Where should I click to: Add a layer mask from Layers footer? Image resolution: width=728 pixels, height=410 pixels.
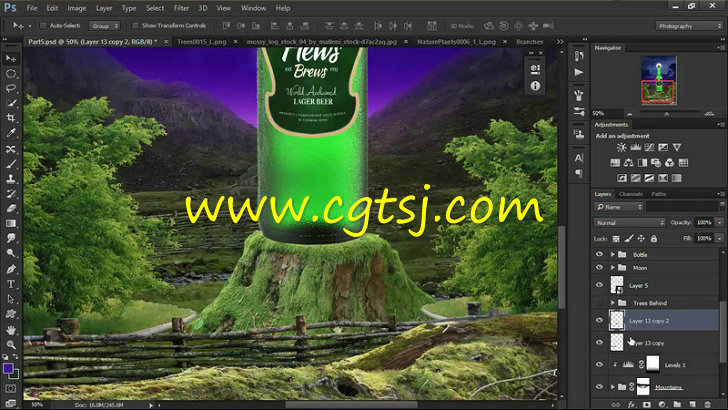point(646,404)
